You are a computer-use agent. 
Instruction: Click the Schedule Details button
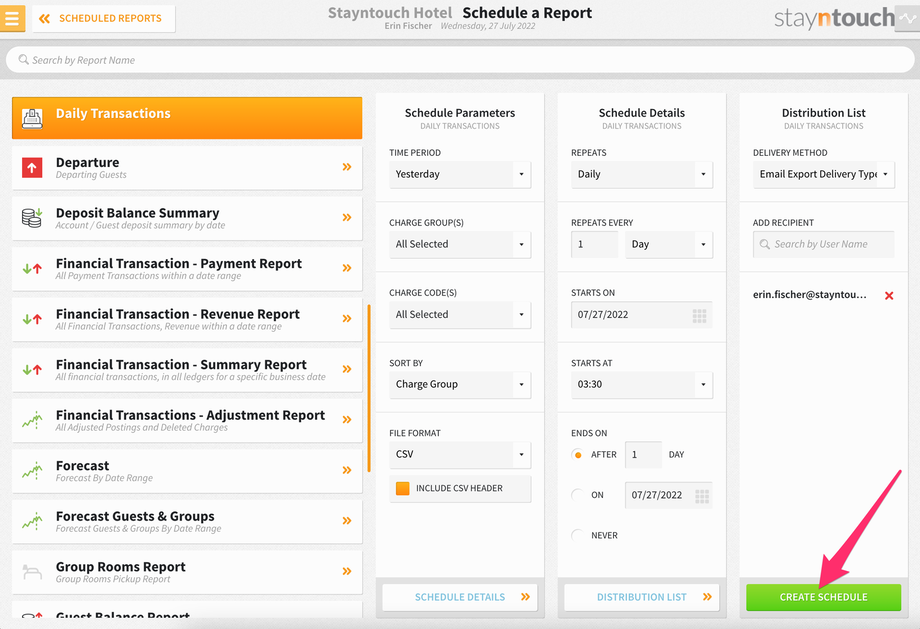[460, 597]
